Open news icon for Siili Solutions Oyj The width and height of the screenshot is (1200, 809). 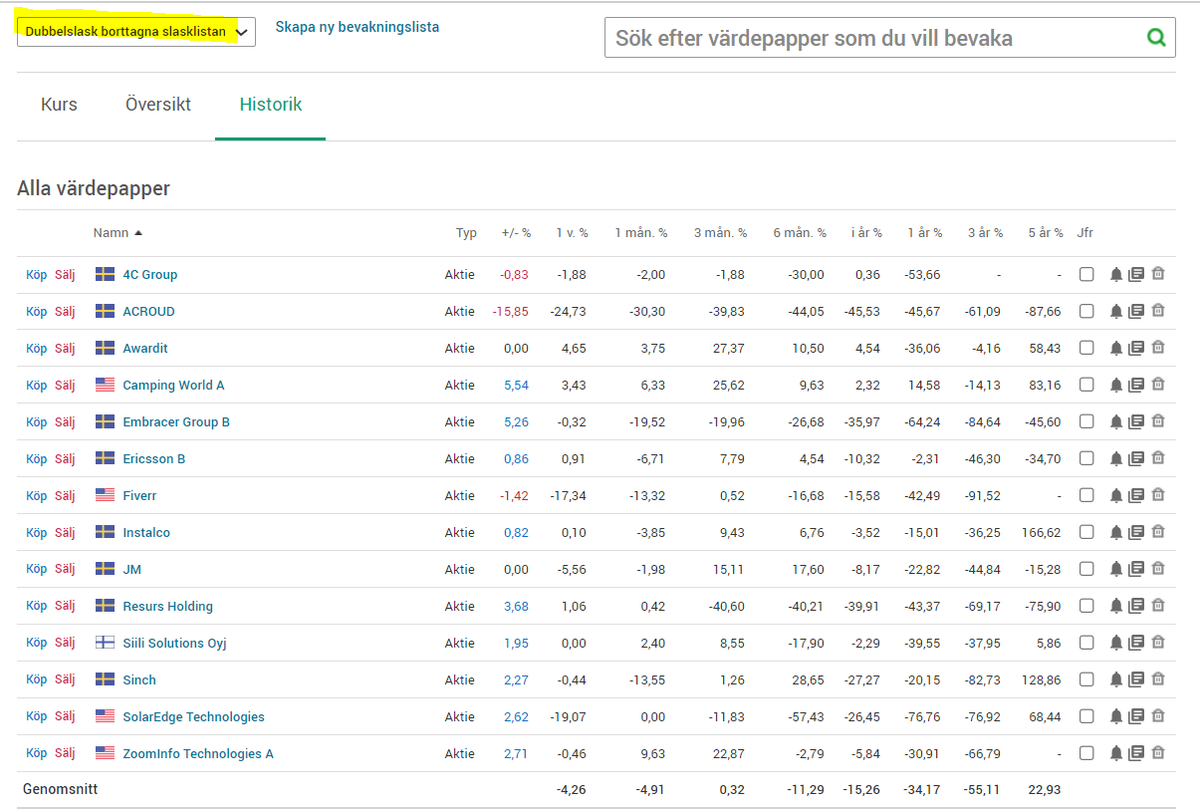pyautogui.click(x=1136, y=643)
